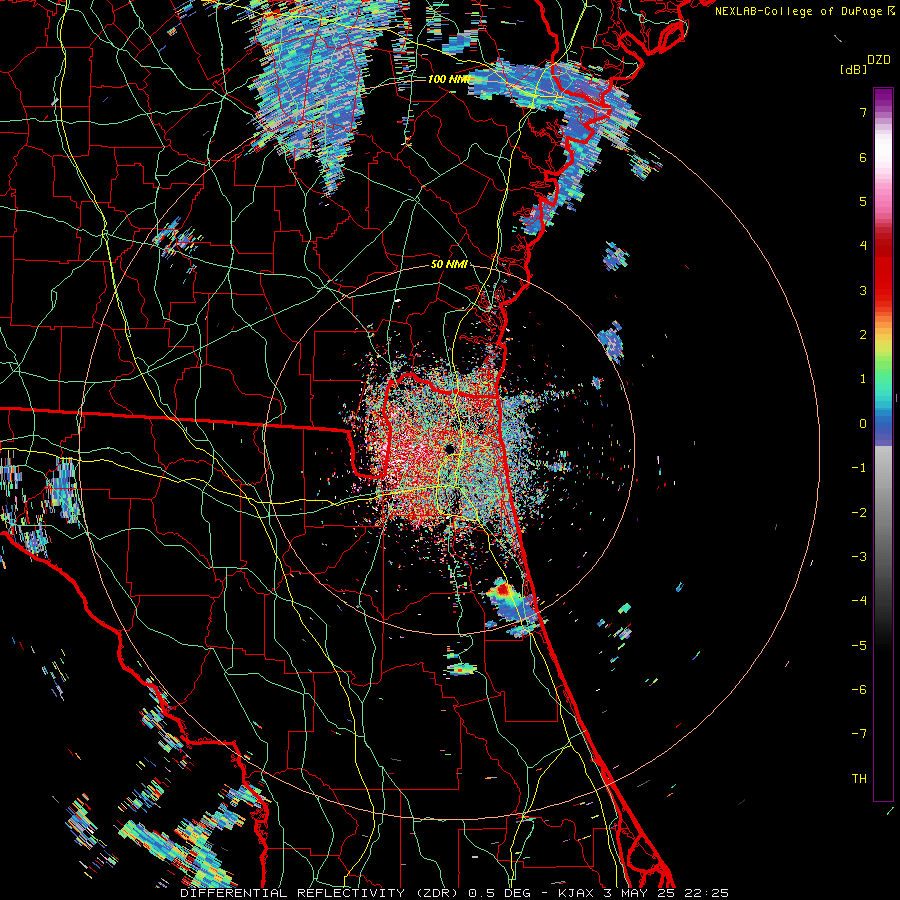Click the 5 value on color scale
This screenshot has width=900, height=900.
(x=863, y=201)
